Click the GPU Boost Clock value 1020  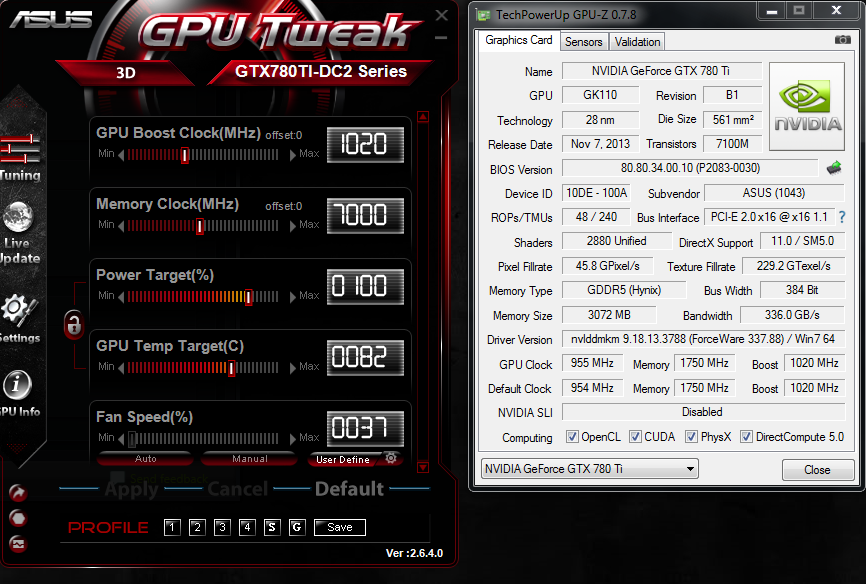(365, 145)
